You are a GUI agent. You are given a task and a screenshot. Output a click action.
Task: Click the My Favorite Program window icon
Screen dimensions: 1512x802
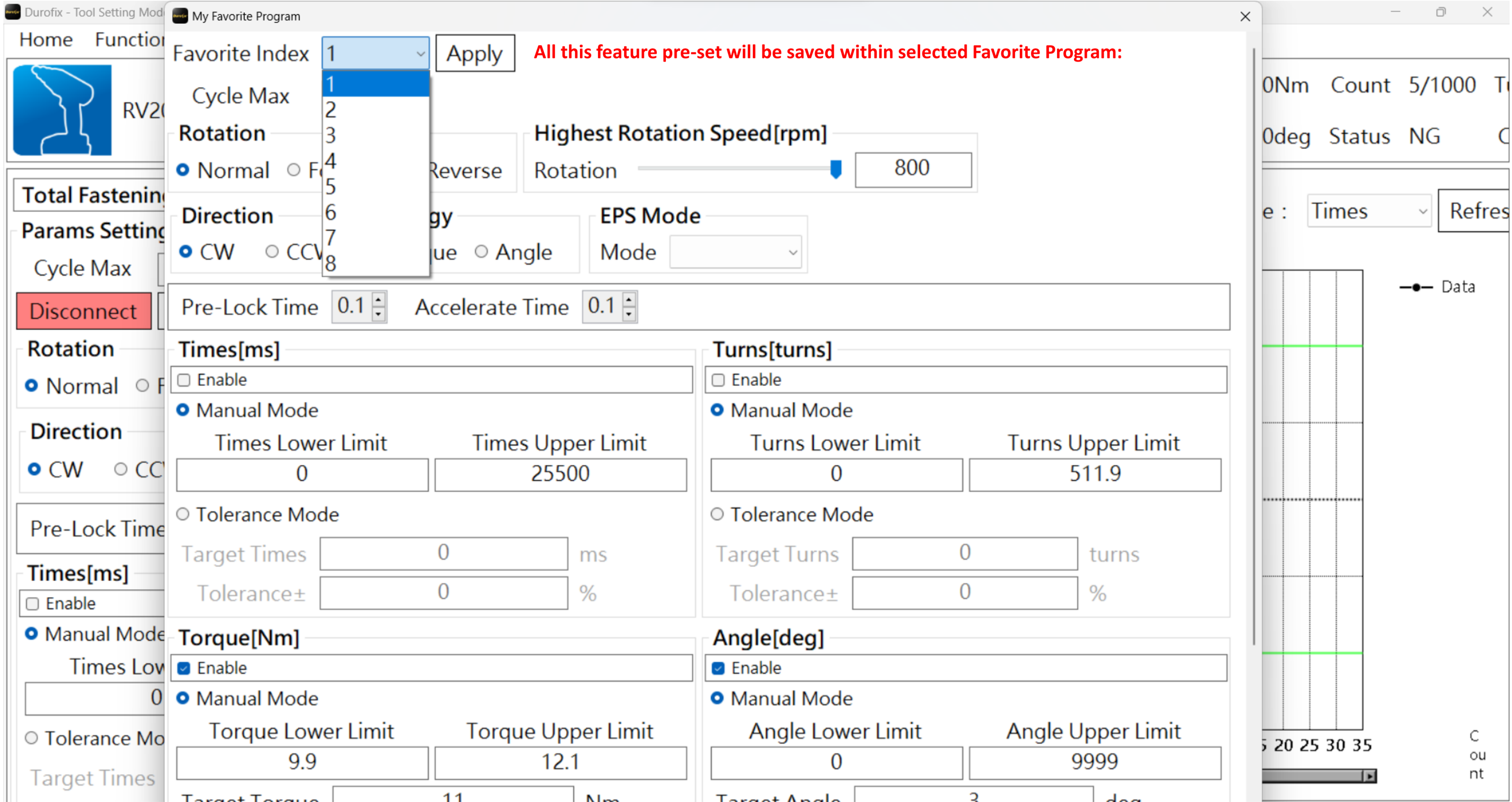[x=180, y=16]
